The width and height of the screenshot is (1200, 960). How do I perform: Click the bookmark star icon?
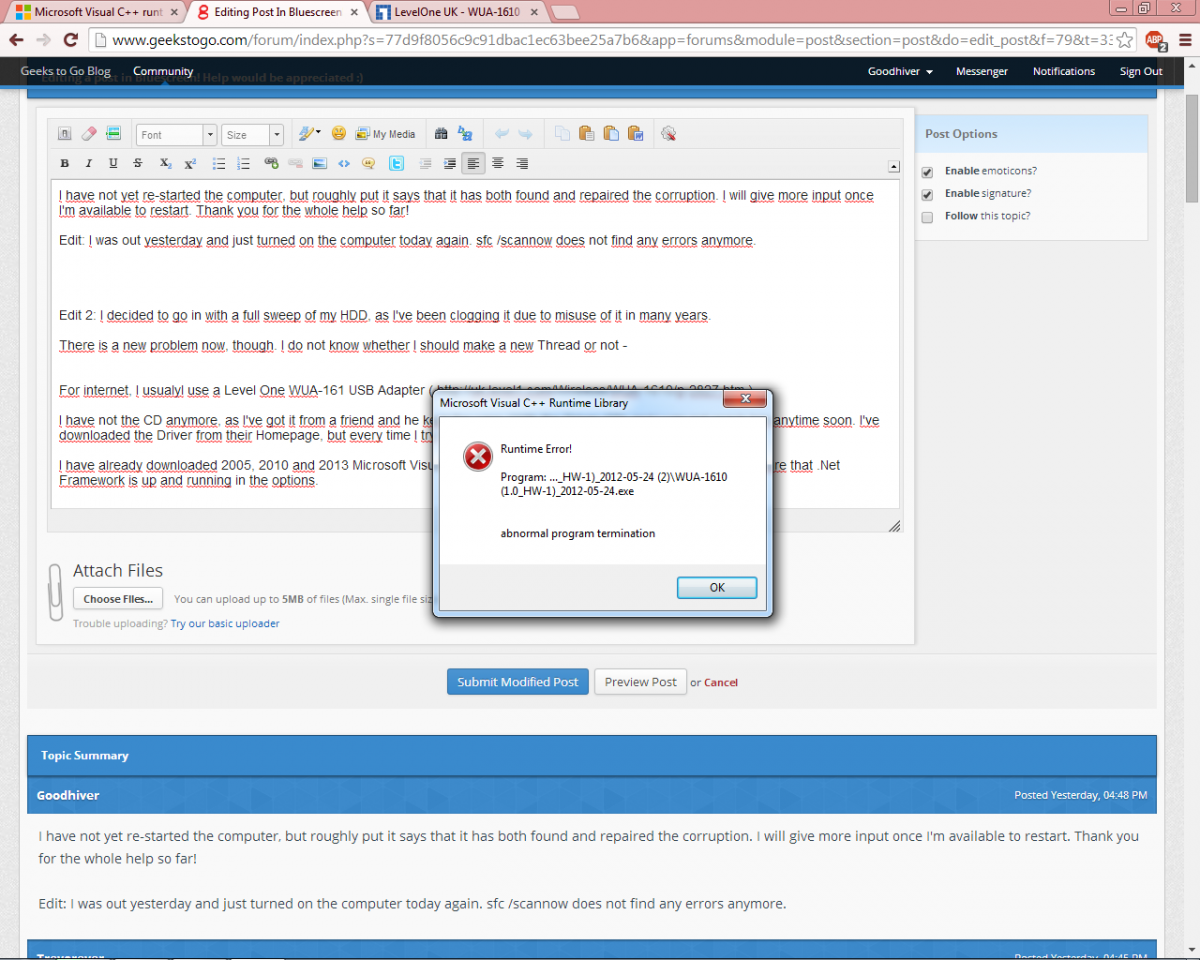(1124, 40)
